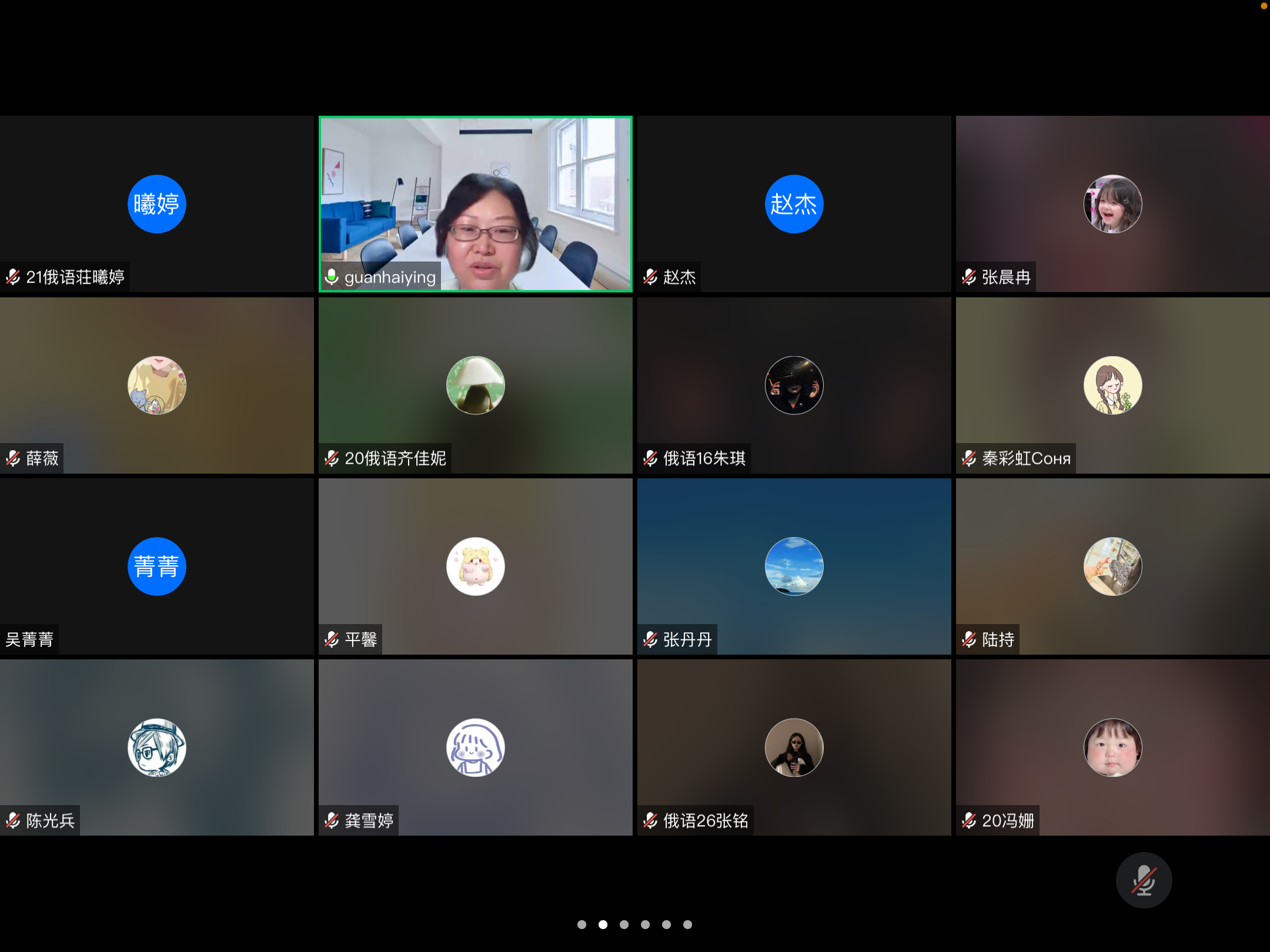Click muted mic icon beside 陆持

click(x=969, y=639)
